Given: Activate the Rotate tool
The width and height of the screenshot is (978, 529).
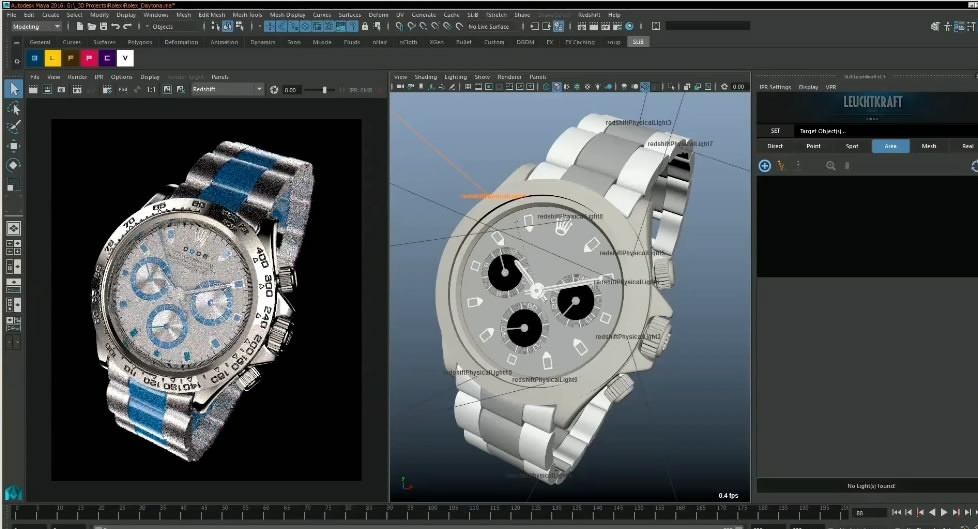Looking at the screenshot, I should (x=13, y=165).
